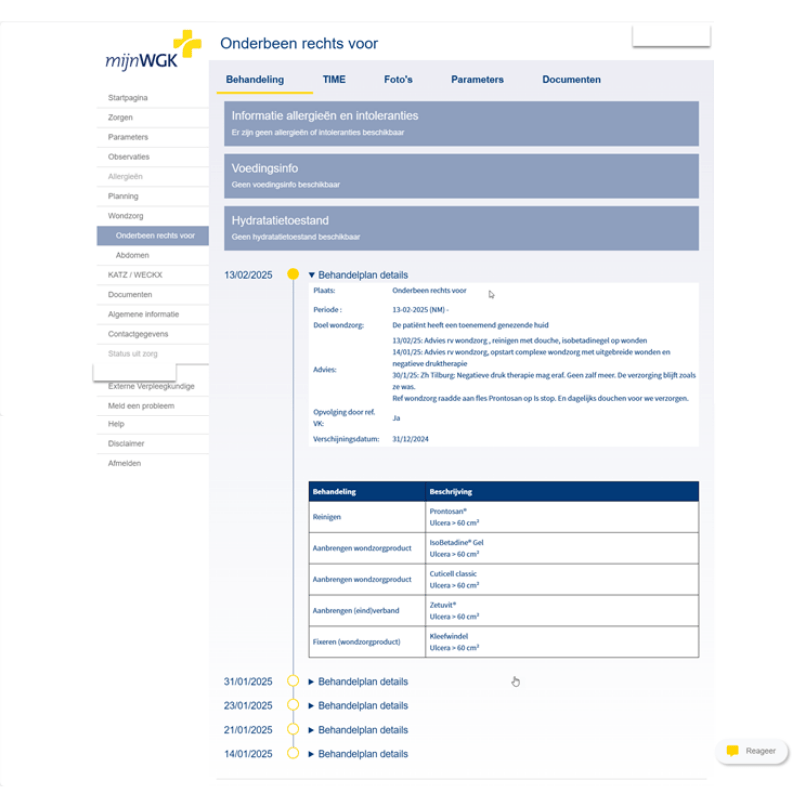Screen dimensions: 800x800
Task: Open Allergieën in the sidebar
Action: tap(153, 177)
